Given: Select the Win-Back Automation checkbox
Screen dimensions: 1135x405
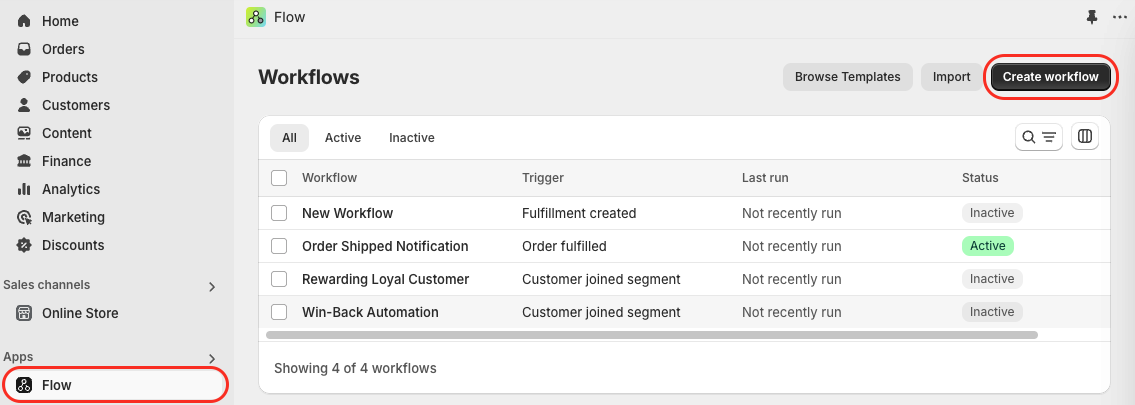Looking at the screenshot, I should click(279, 312).
